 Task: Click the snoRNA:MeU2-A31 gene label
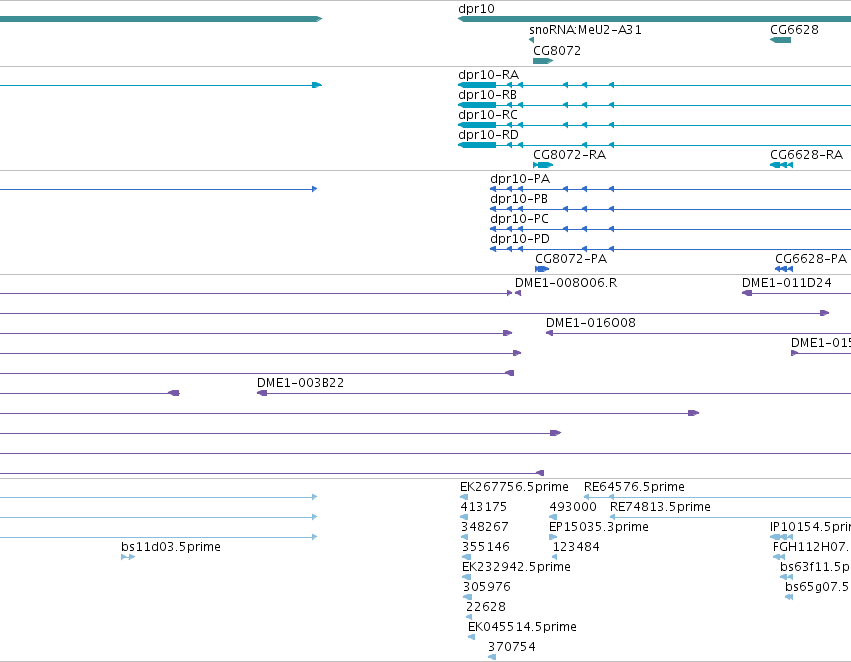(x=585, y=30)
